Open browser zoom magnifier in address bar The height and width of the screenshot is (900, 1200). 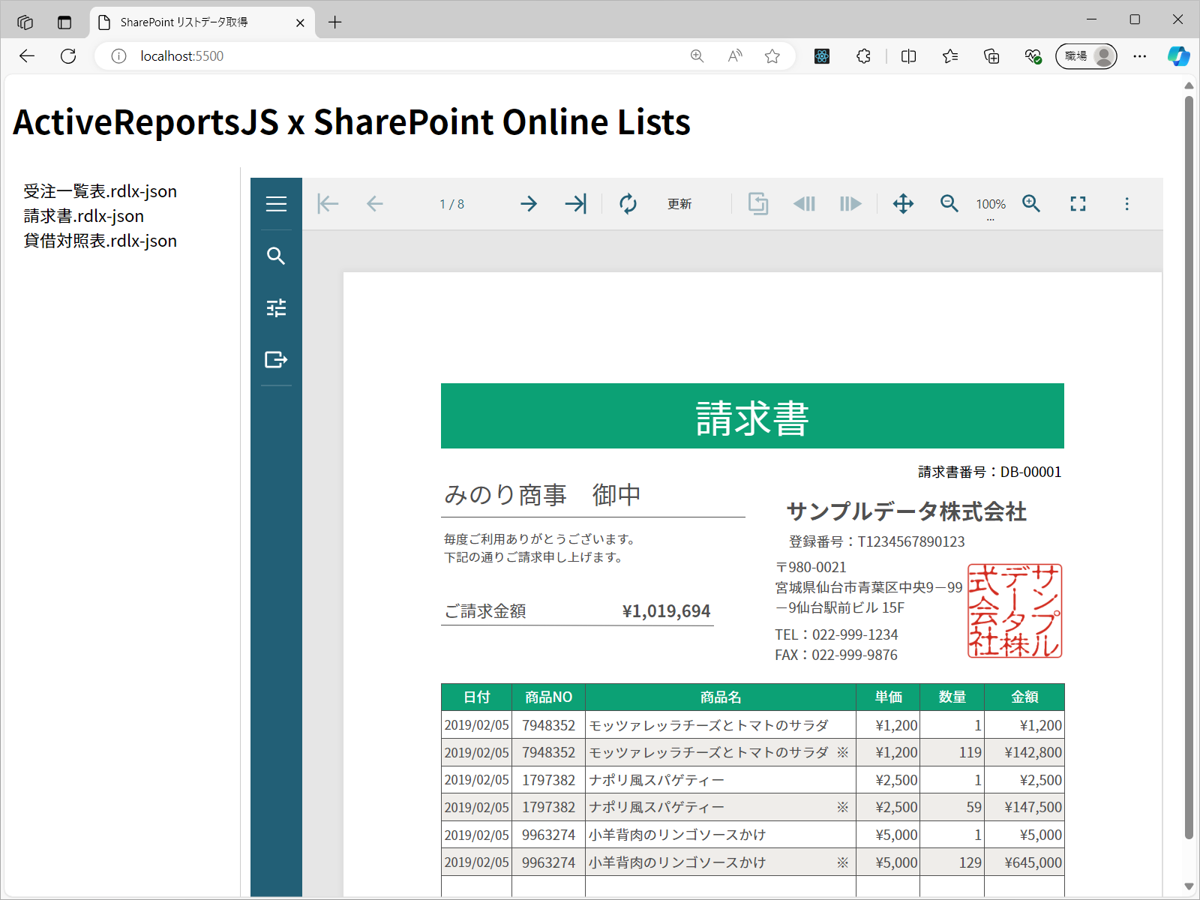point(697,56)
